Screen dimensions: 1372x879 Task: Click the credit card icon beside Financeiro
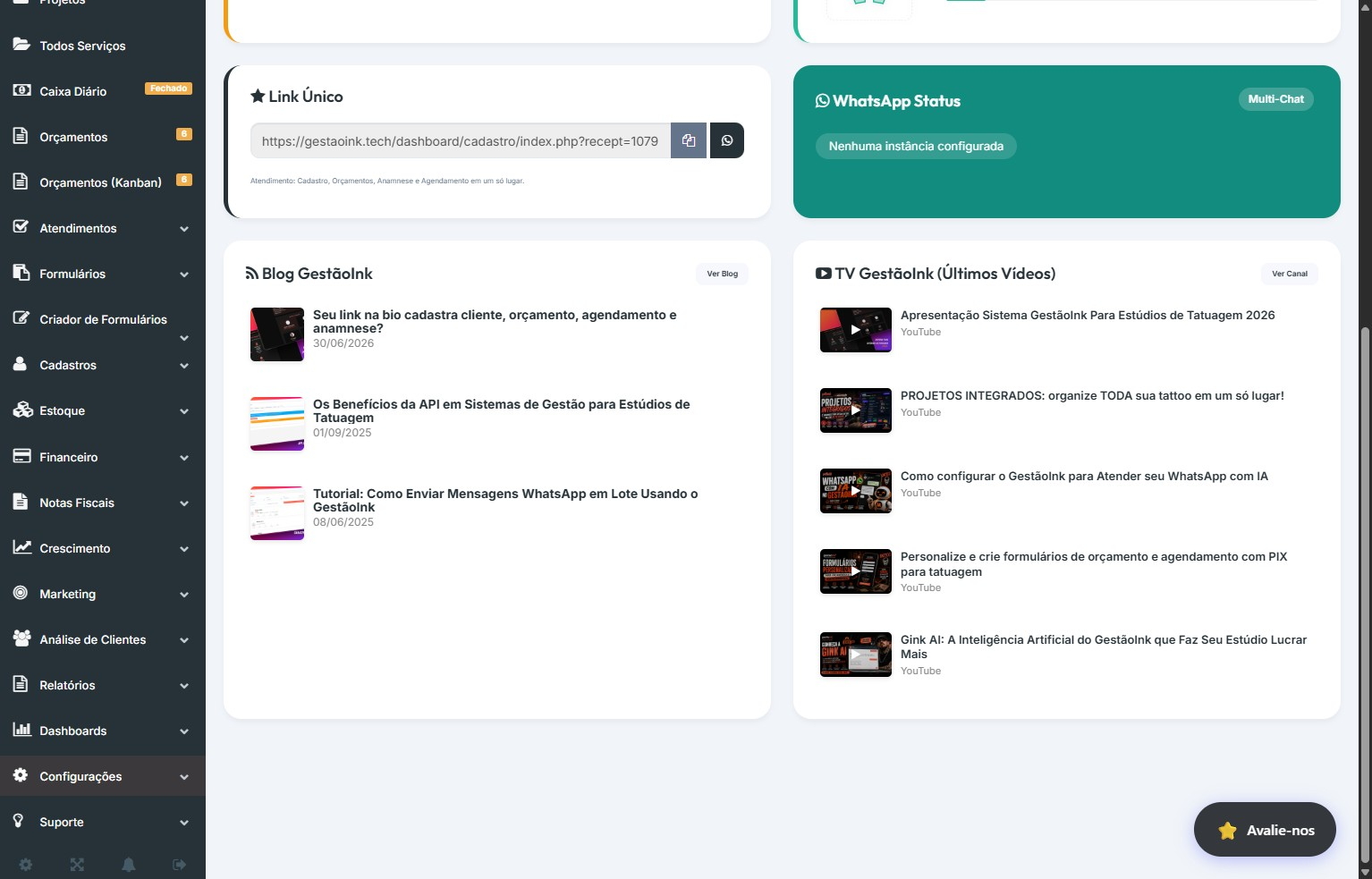point(21,456)
